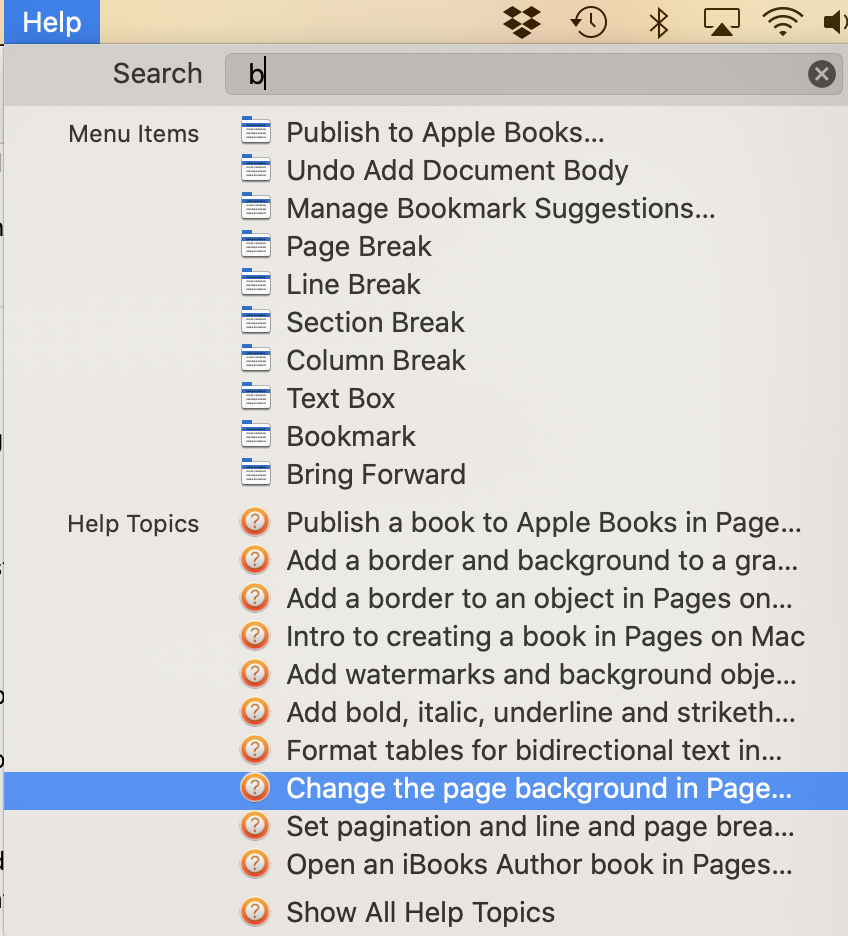Click question icon beside Add watermarks topic
848x936 pixels.
[x=255, y=674]
